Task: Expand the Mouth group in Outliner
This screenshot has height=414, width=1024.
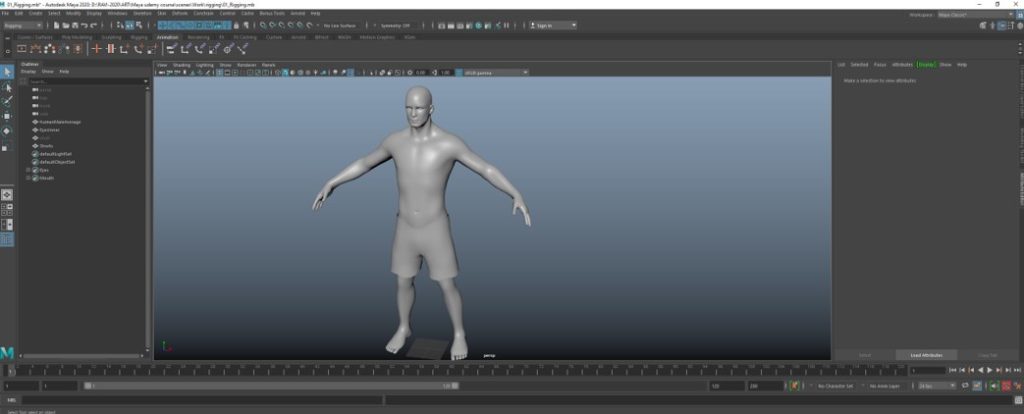Action: [28, 178]
